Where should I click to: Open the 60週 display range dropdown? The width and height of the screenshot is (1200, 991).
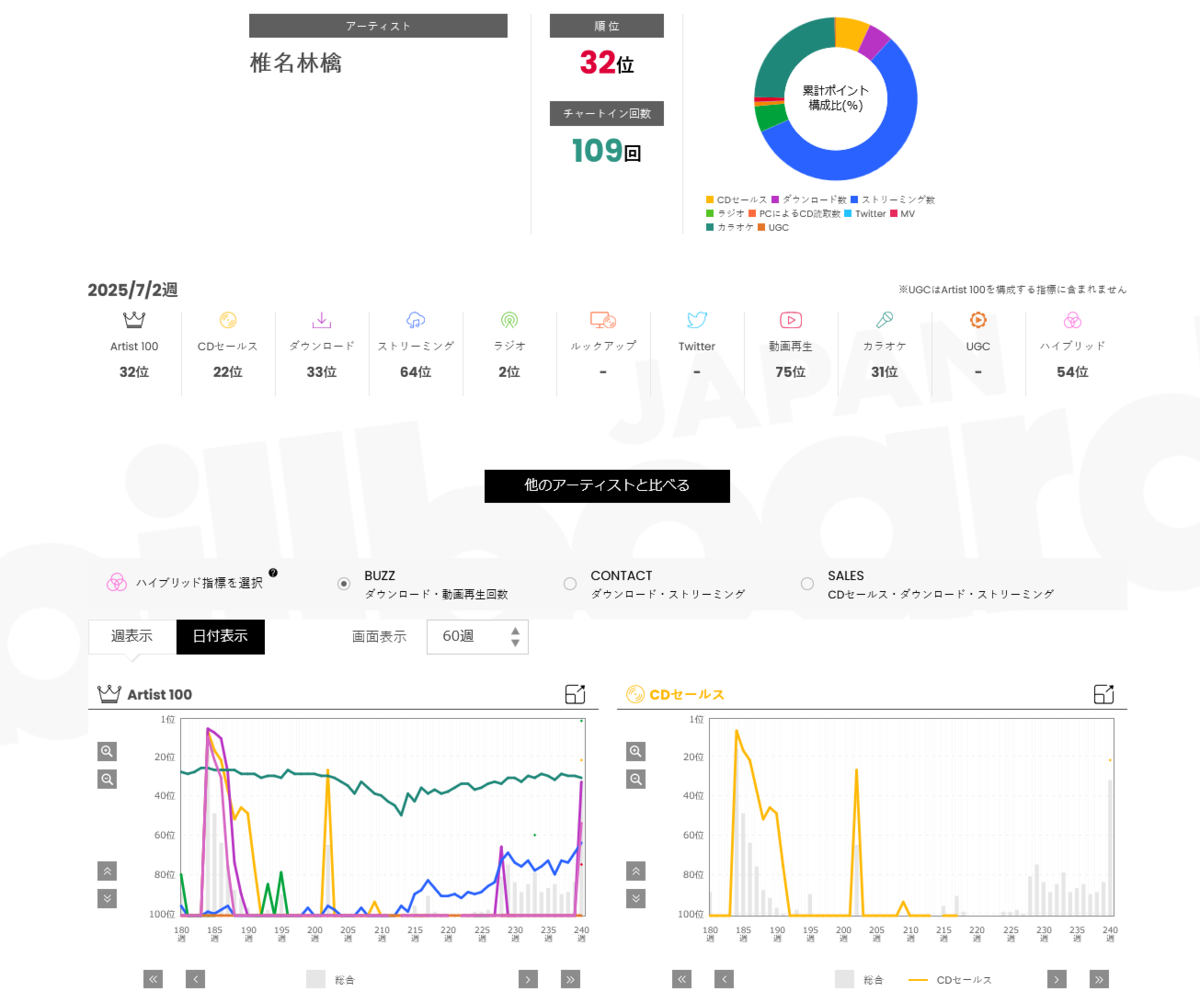click(477, 637)
